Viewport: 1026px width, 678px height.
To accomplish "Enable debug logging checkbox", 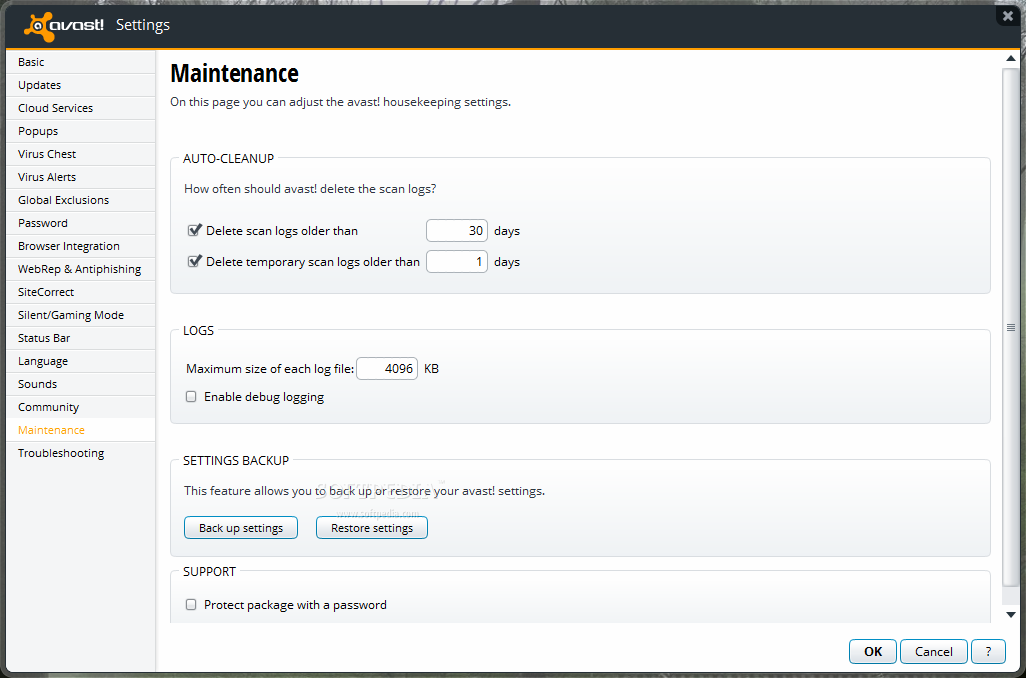I will [191, 397].
